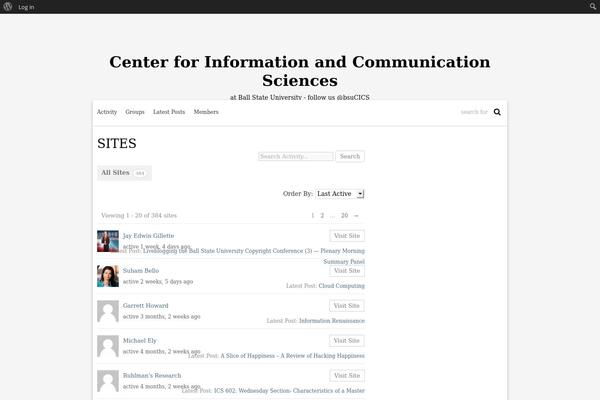The height and width of the screenshot is (400, 600).
Task: Click the Search button
Action: tap(350, 156)
